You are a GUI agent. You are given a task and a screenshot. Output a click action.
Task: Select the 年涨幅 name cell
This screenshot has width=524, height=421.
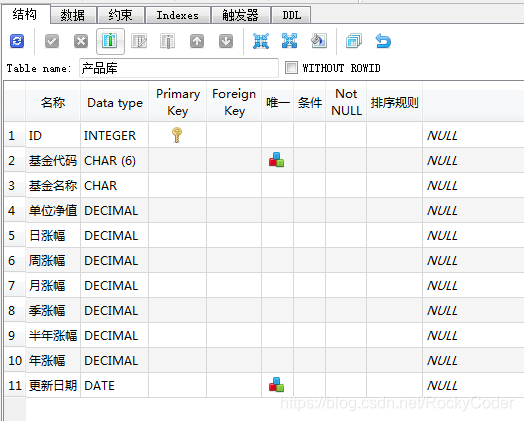[x=53, y=361]
